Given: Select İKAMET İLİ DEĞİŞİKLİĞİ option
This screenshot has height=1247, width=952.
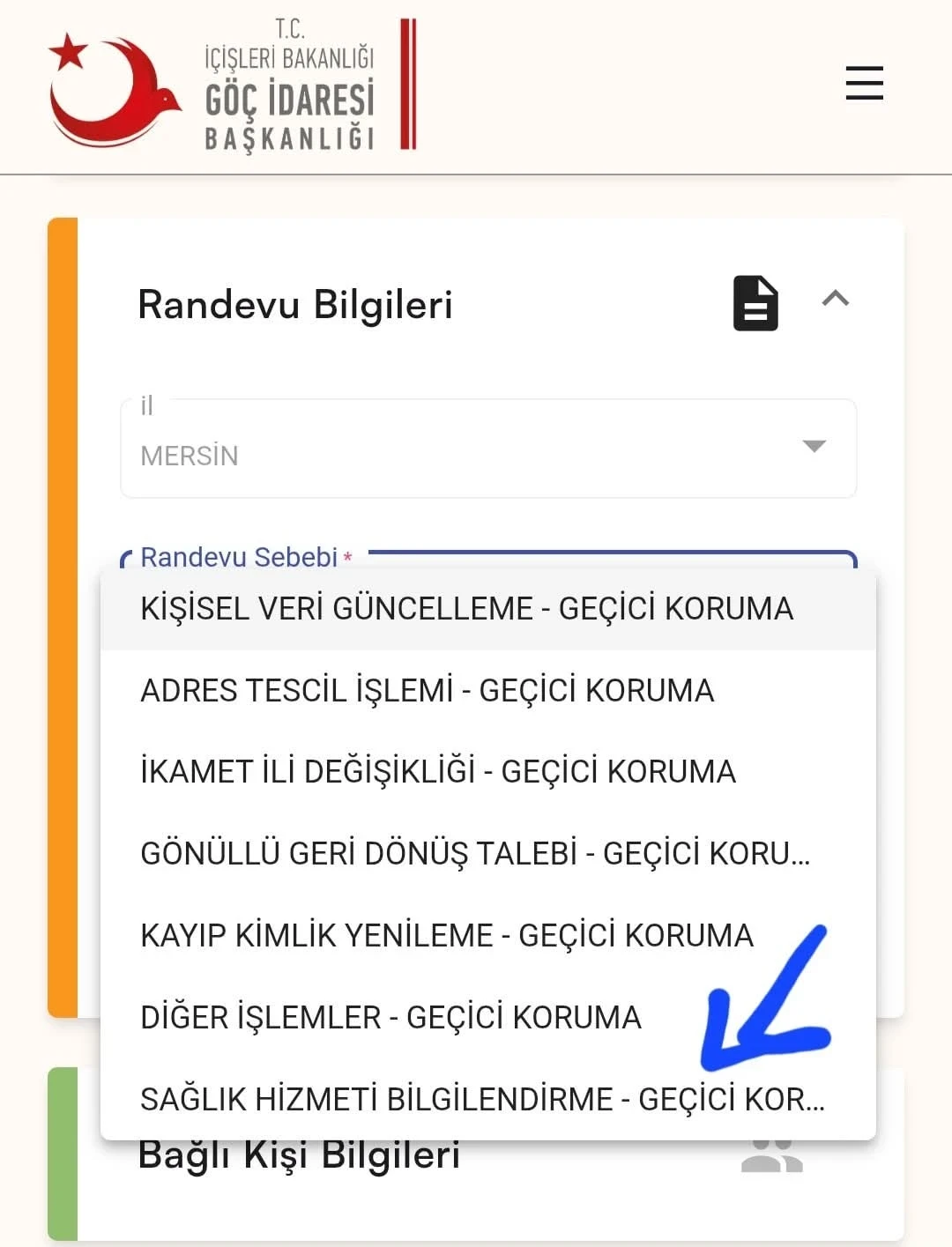Looking at the screenshot, I should click(437, 772).
